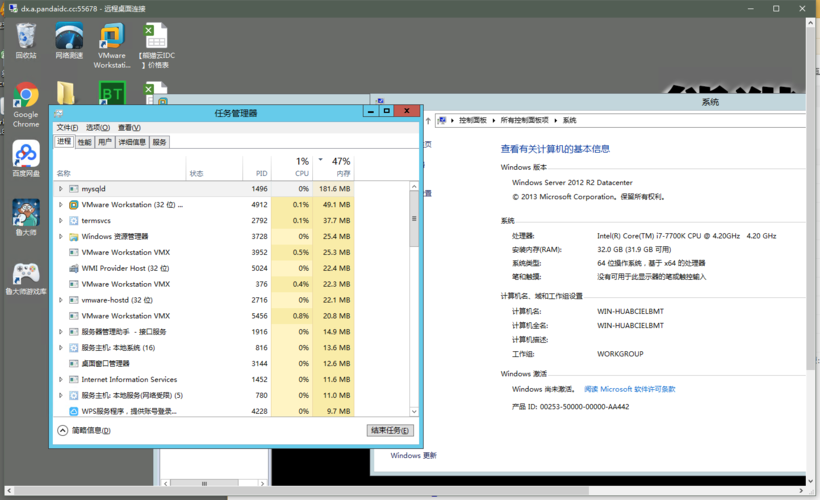Select the 服务主机: 本地服务(网络受限) (5) row
Viewport: 820px width, 500px height.
tap(204, 395)
